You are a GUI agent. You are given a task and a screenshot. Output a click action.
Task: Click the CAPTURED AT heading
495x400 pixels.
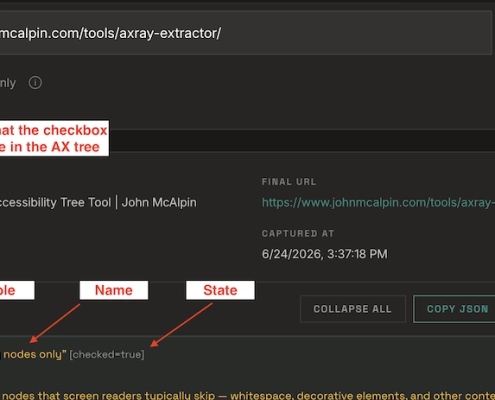pos(298,233)
